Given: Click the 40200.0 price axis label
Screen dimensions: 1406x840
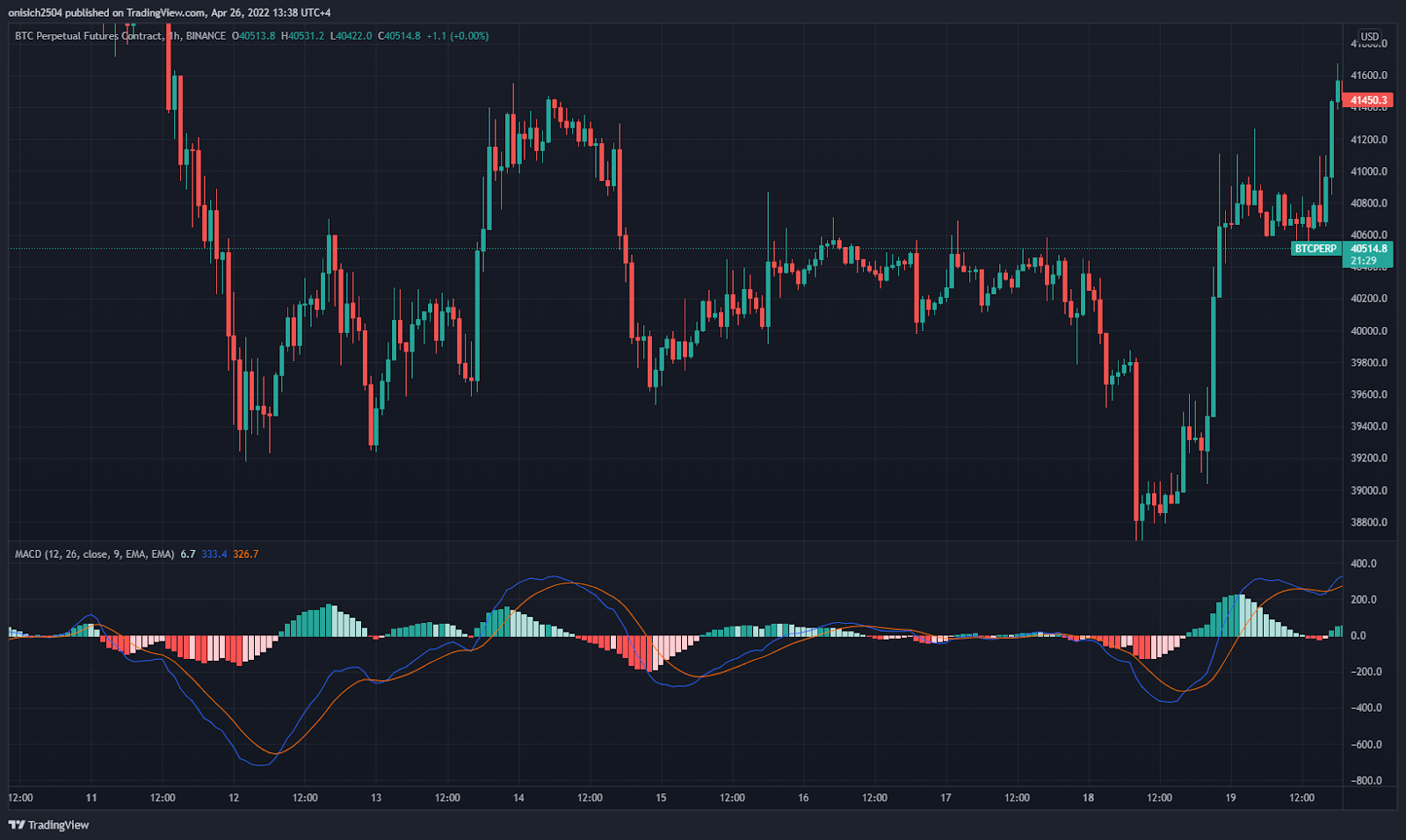Looking at the screenshot, I should coord(1369,299).
